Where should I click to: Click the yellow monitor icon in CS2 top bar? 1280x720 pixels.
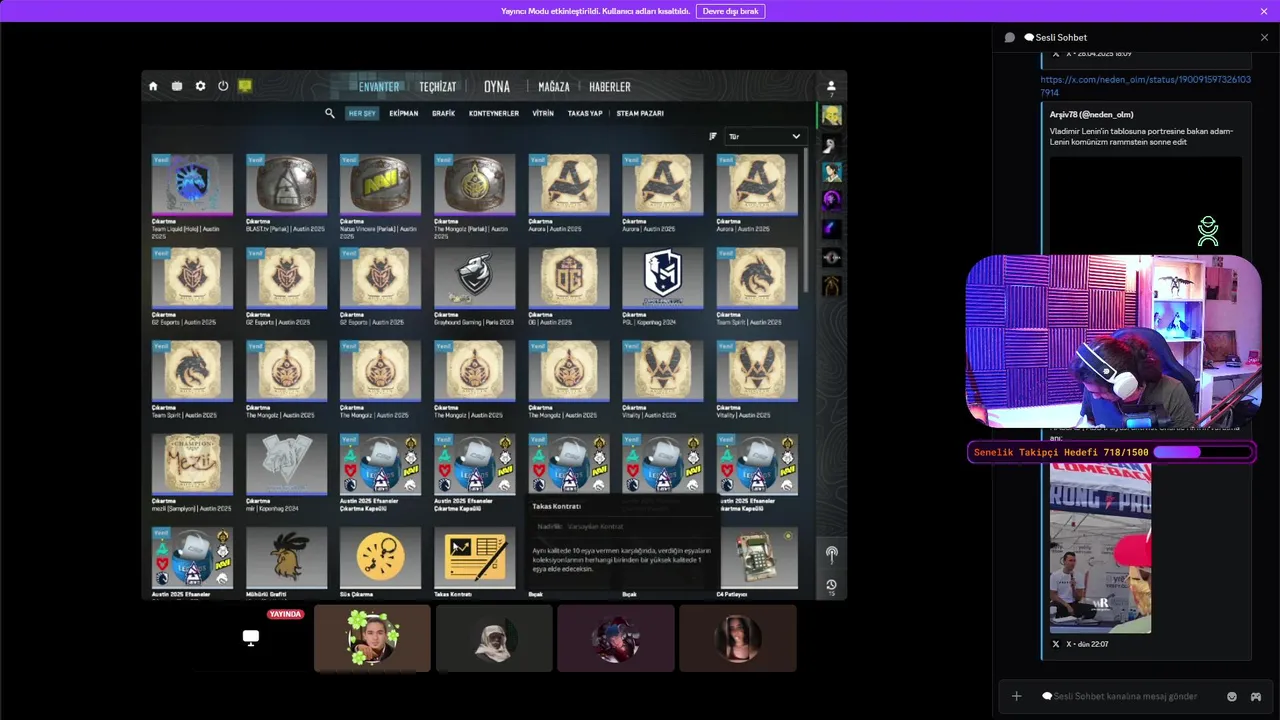[x=245, y=86]
